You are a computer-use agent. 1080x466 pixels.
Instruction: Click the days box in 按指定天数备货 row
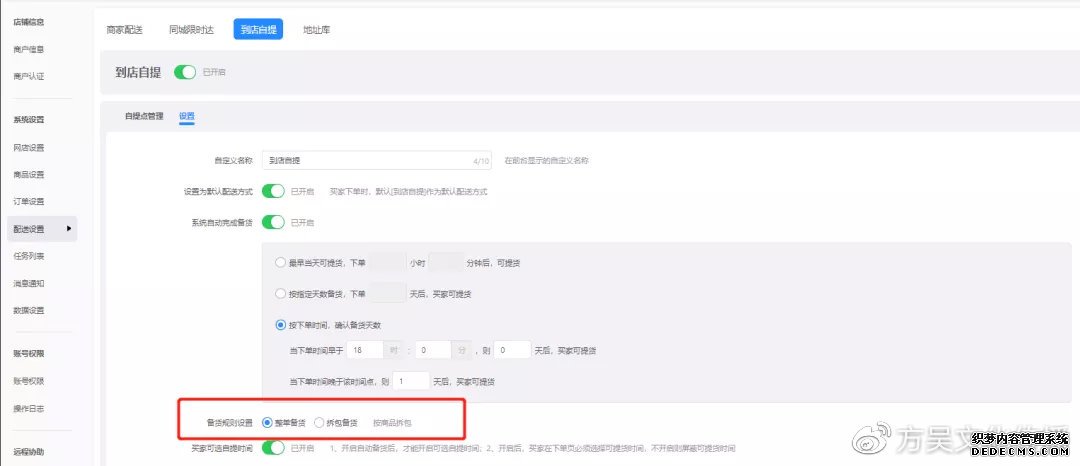[388, 293]
